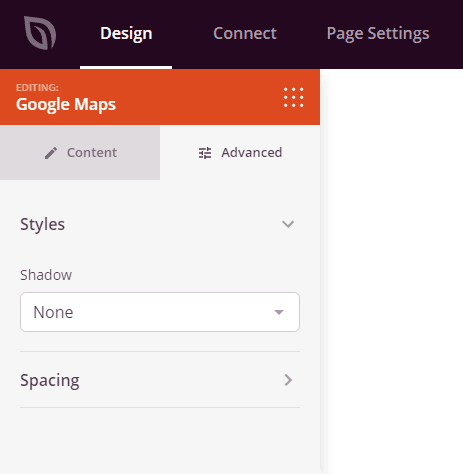Select the Shadow None combo box
463x474 pixels.
tap(160, 312)
